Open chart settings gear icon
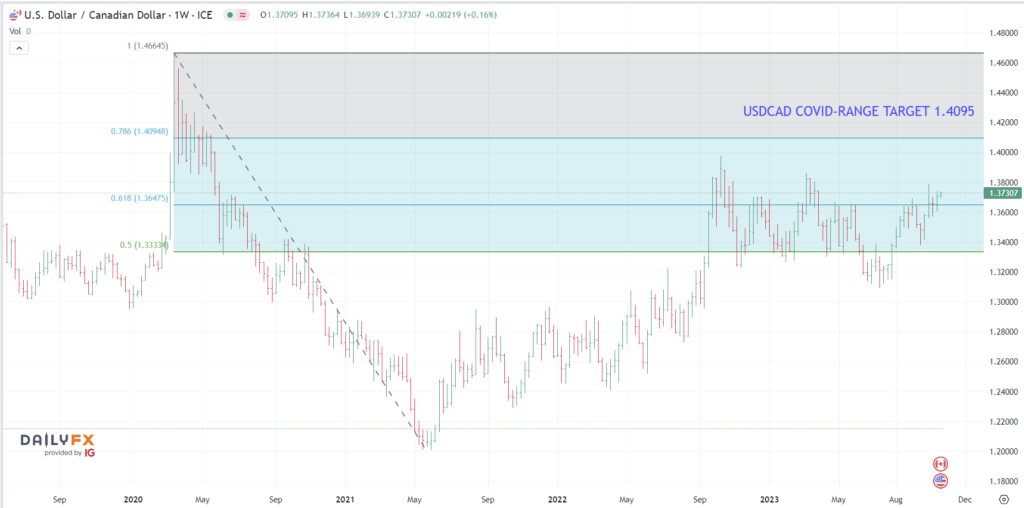 pos(1003,497)
